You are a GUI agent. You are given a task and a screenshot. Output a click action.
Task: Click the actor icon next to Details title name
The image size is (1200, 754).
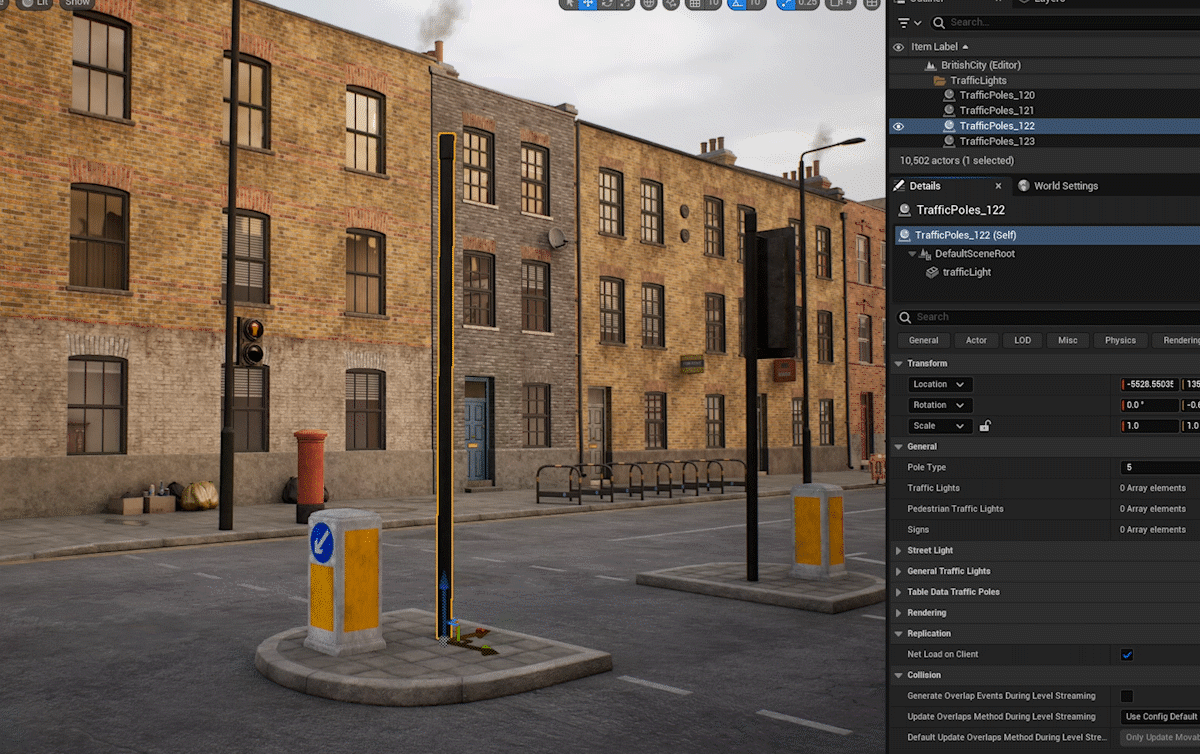coord(905,210)
